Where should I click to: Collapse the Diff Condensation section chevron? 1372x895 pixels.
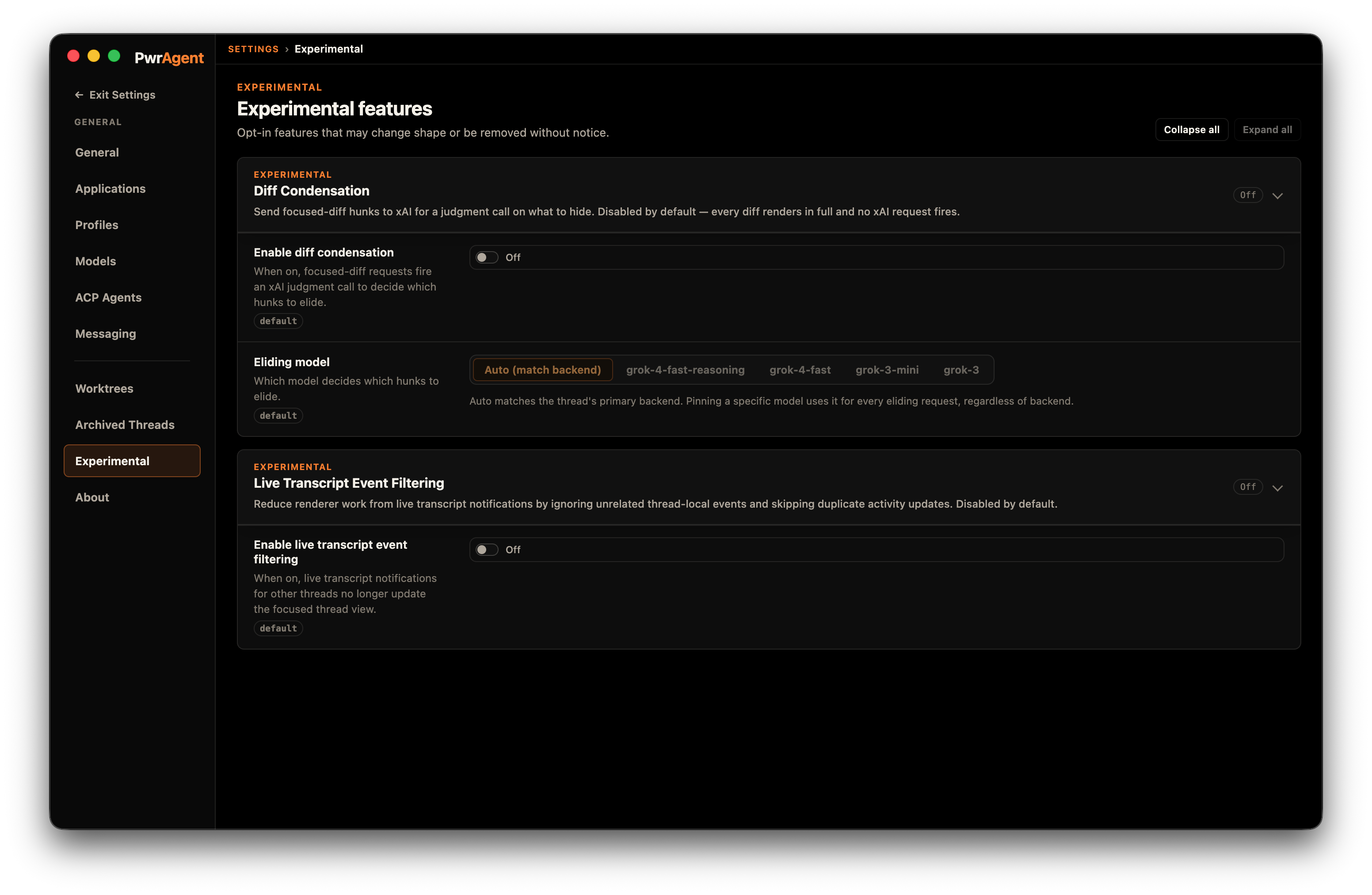(x=1277, y=195)
